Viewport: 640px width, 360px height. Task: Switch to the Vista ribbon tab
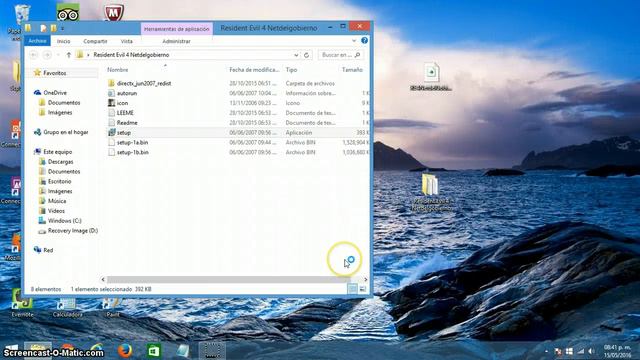click(x=127, y=41)
